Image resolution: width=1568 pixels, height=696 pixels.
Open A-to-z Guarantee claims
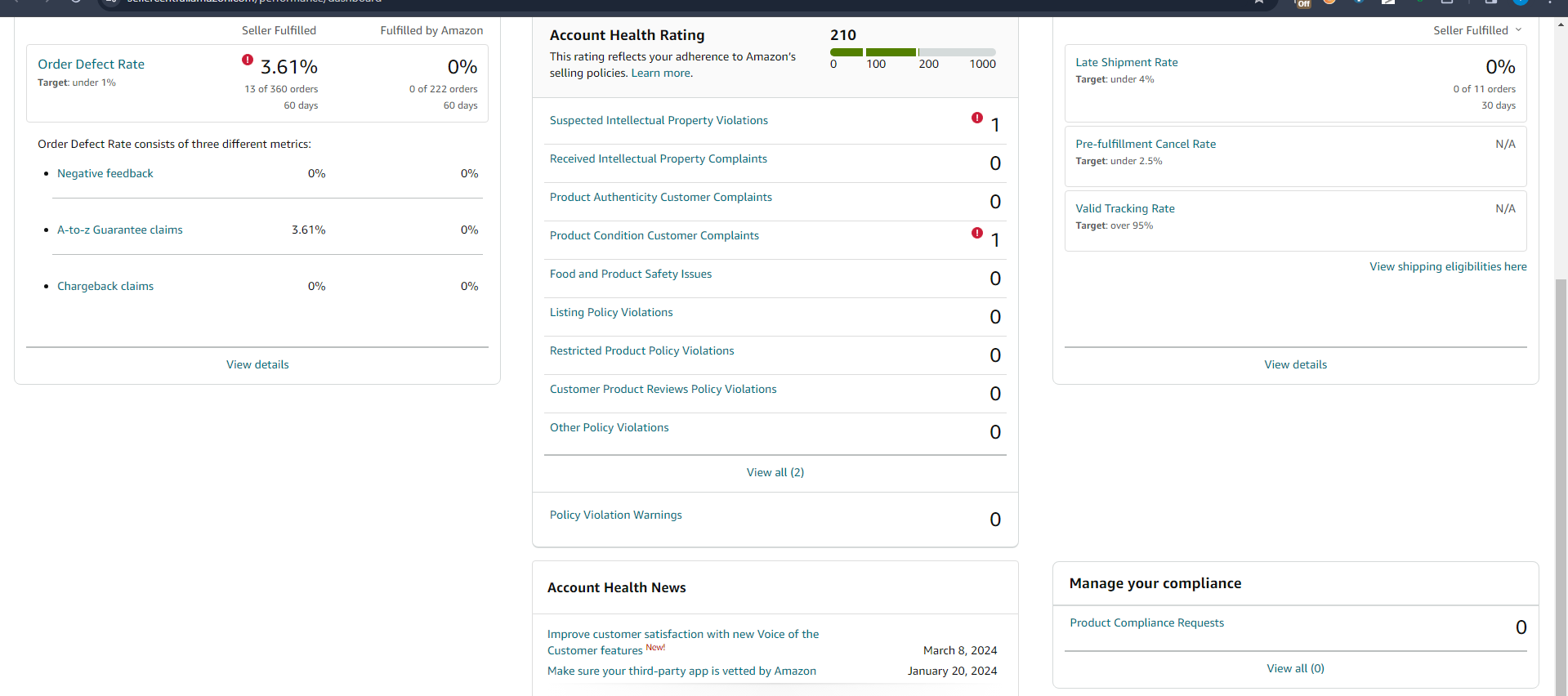[x=120, y=230]
